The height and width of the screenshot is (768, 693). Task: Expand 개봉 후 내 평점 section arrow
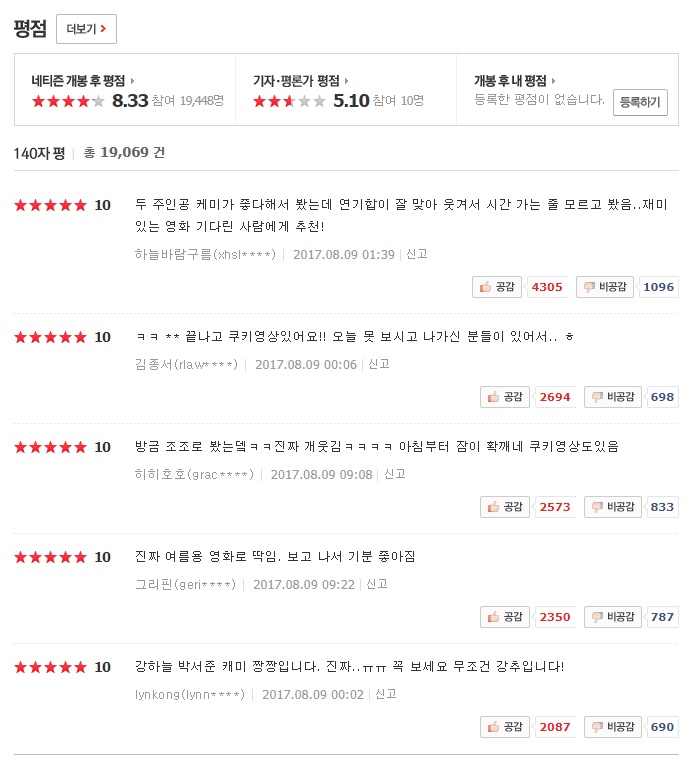click(x=553, y=81)
